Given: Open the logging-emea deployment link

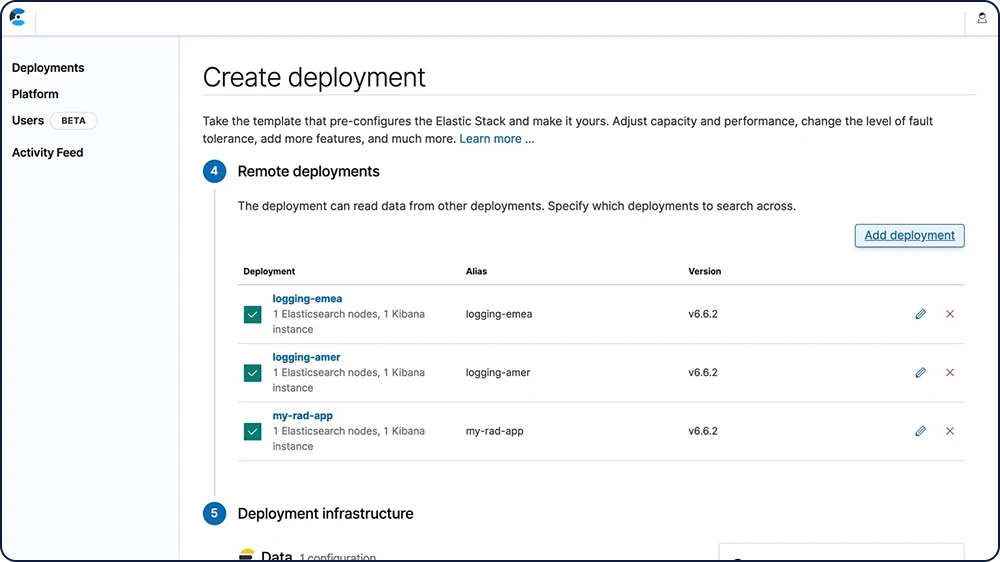Looking at the screenshot, I should 307,299.
